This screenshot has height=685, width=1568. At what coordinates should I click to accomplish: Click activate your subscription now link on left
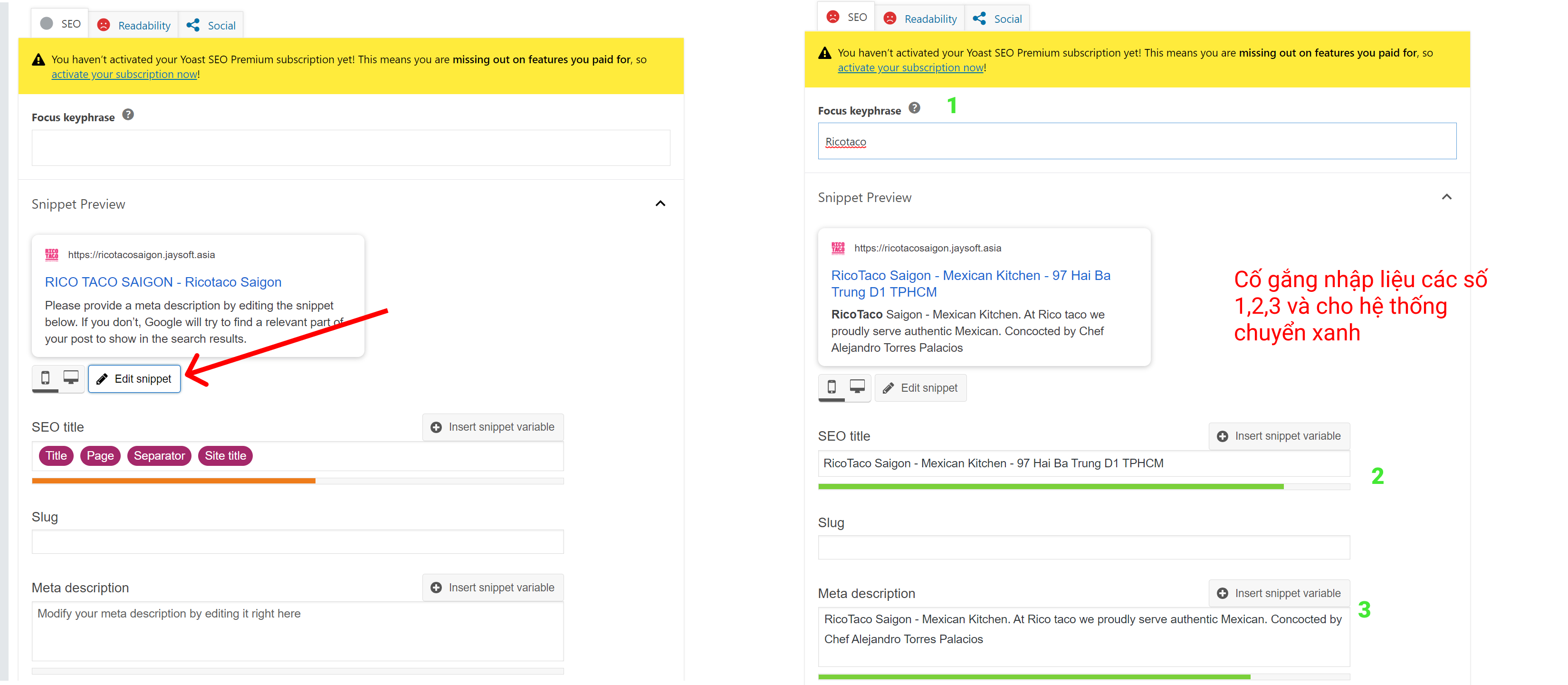124,74
